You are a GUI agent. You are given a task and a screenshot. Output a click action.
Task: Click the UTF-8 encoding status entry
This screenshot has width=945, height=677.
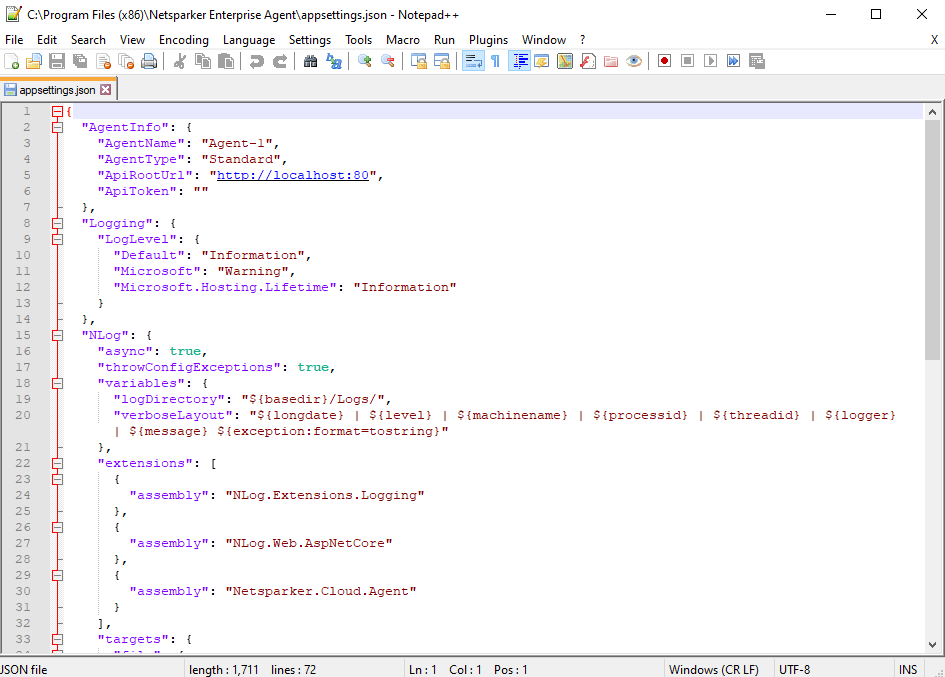pyautogui.click(x=794, y=670)
